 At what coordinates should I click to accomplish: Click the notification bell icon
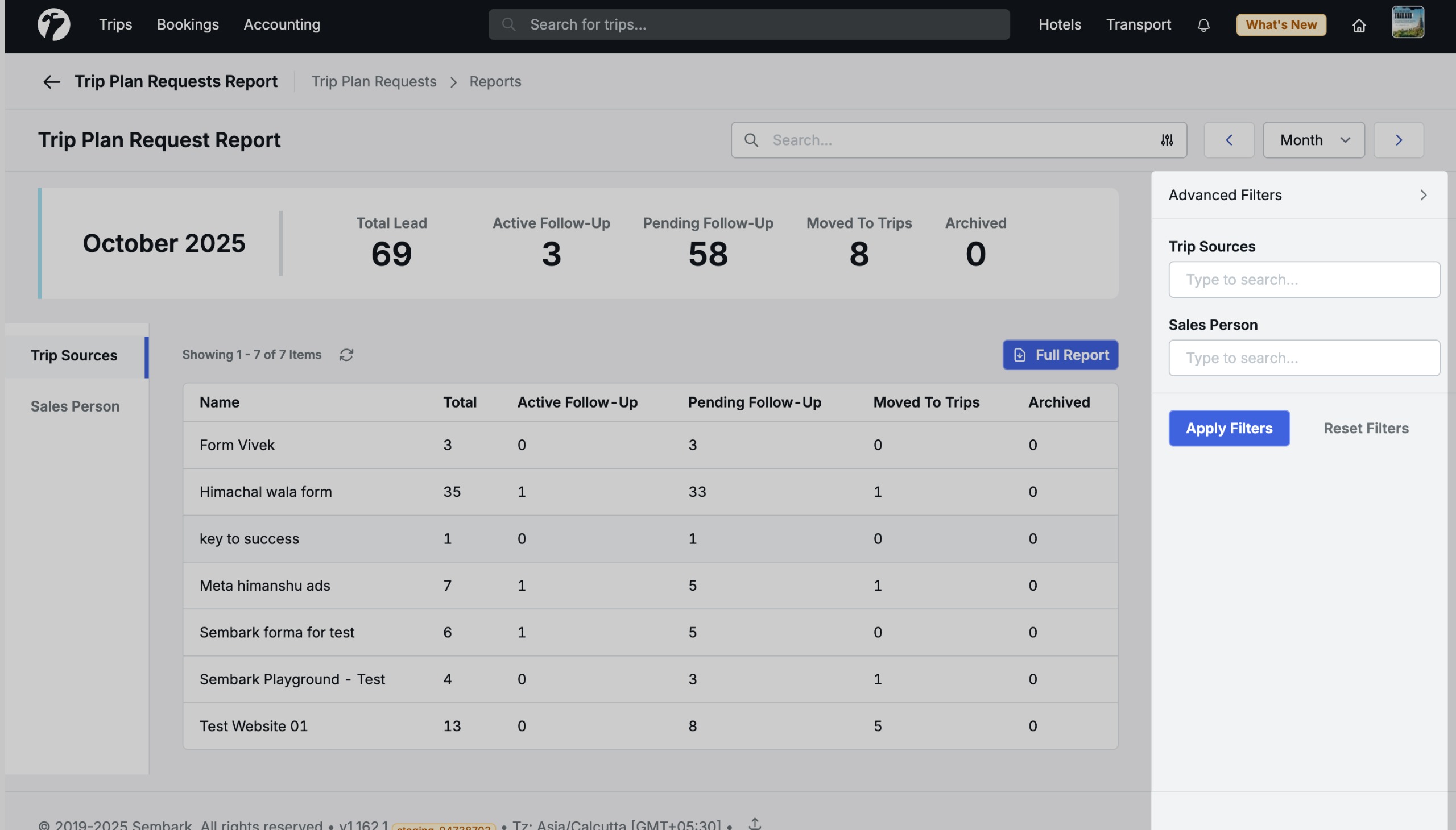(x=1204, y=25)
